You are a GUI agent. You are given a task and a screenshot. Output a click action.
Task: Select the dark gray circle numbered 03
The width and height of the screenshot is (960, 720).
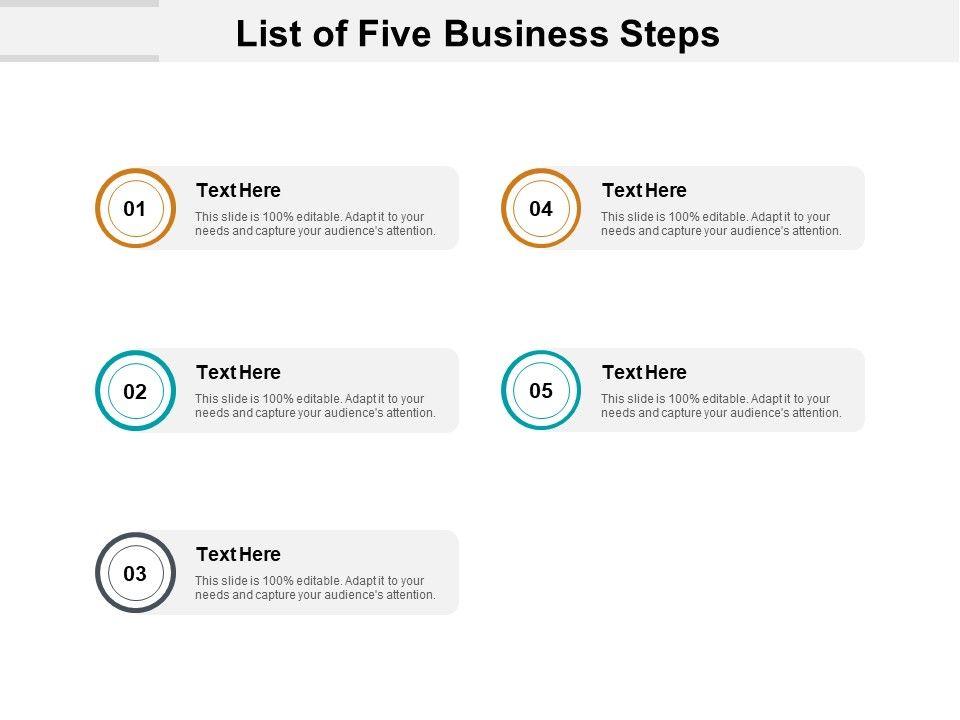coord(135,573)
